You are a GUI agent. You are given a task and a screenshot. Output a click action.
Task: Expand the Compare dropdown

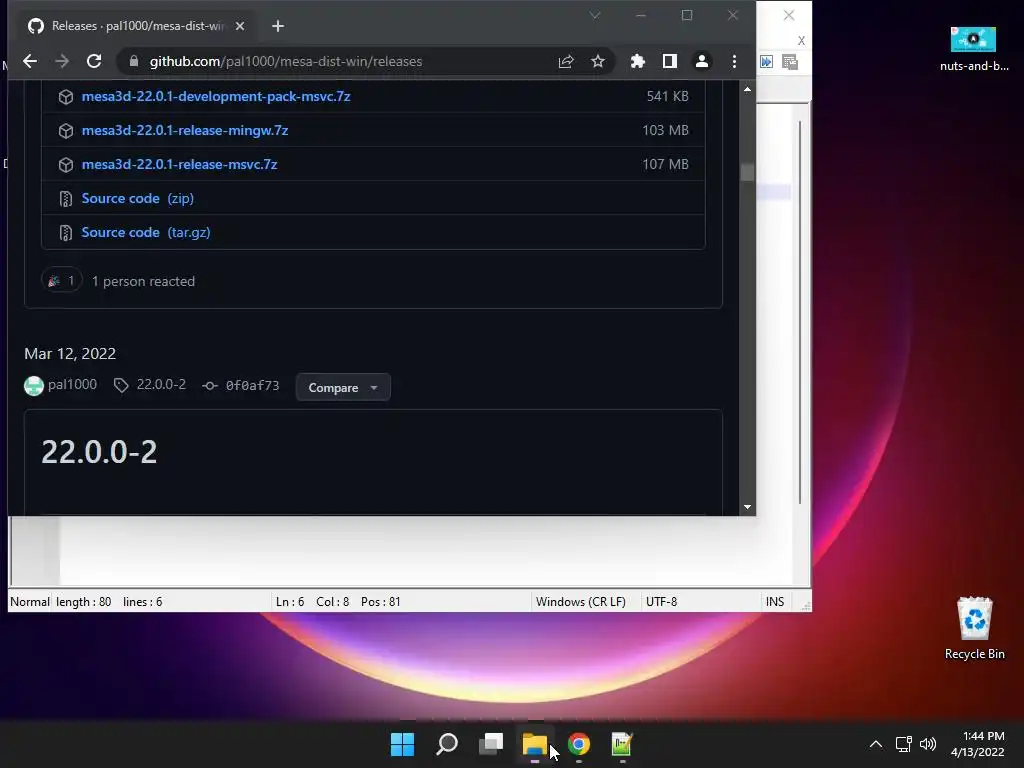[343, 387]
